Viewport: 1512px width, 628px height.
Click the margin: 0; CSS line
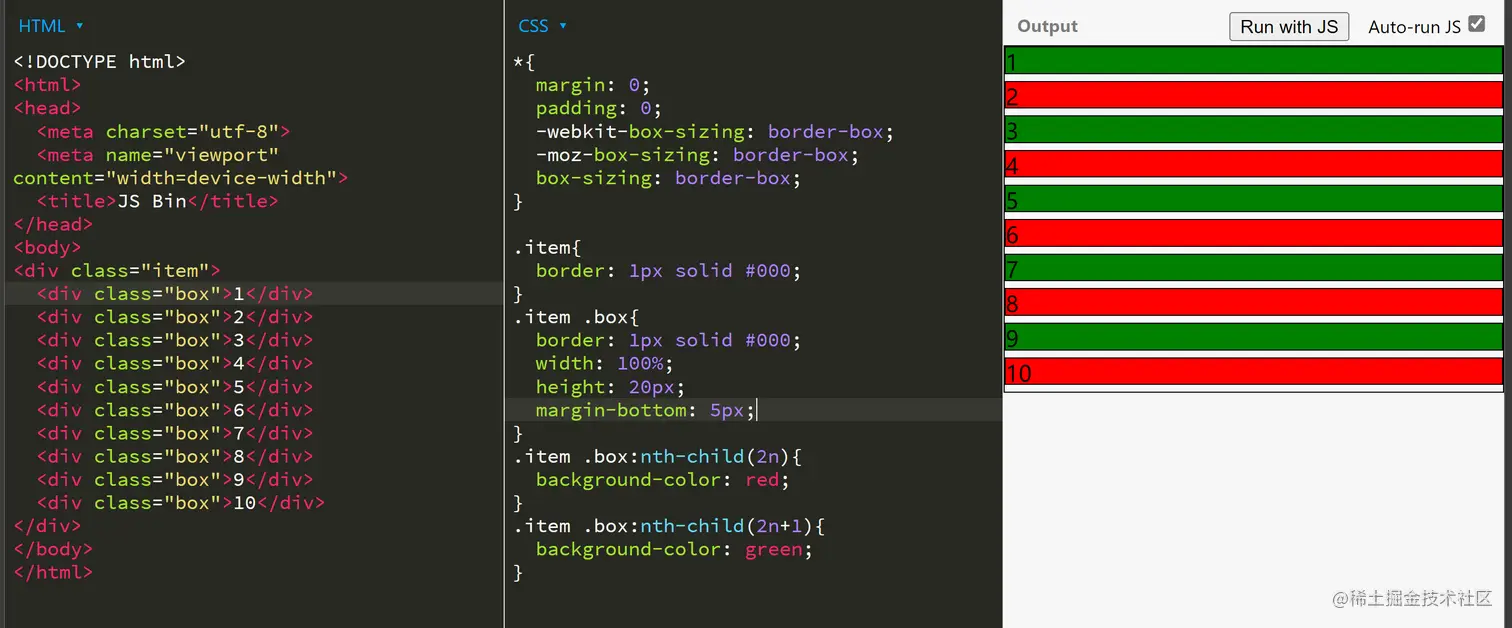coord(593,85)
